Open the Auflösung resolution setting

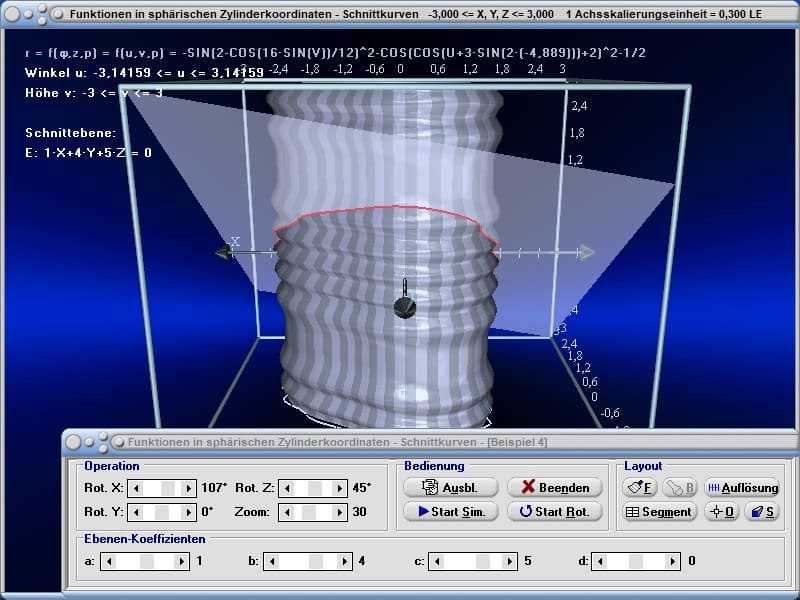click(742, 488)
